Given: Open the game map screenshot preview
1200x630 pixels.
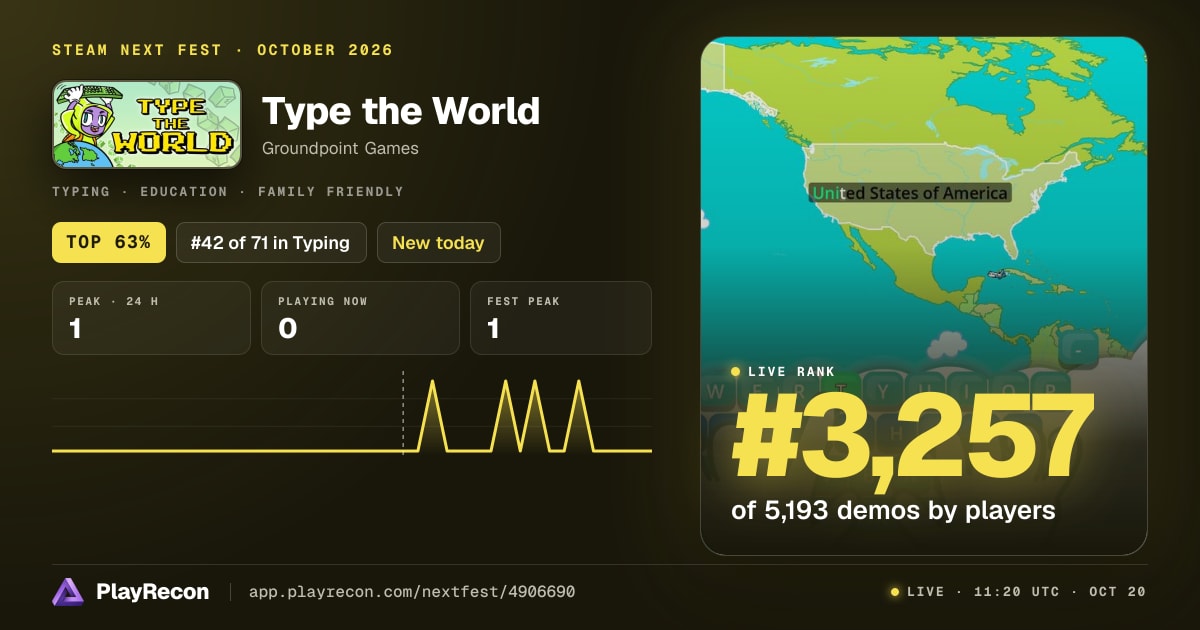Looking at the screenshot, I should pos(923,296).
